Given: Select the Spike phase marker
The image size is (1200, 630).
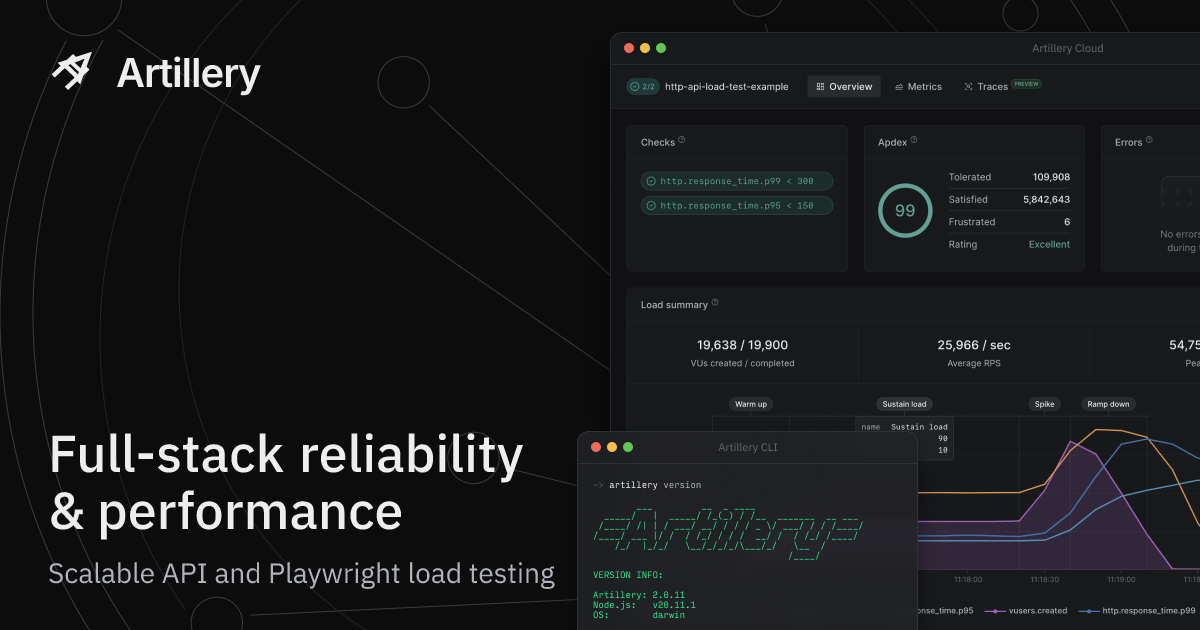Looking at the screenshot, I should [1044, 404].
